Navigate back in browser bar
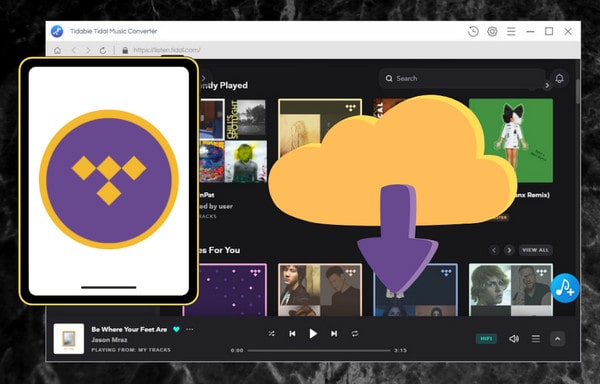Image resolution: width=600 pixels, height=384 pixels. pyautogui.click(x=74, y=50)
